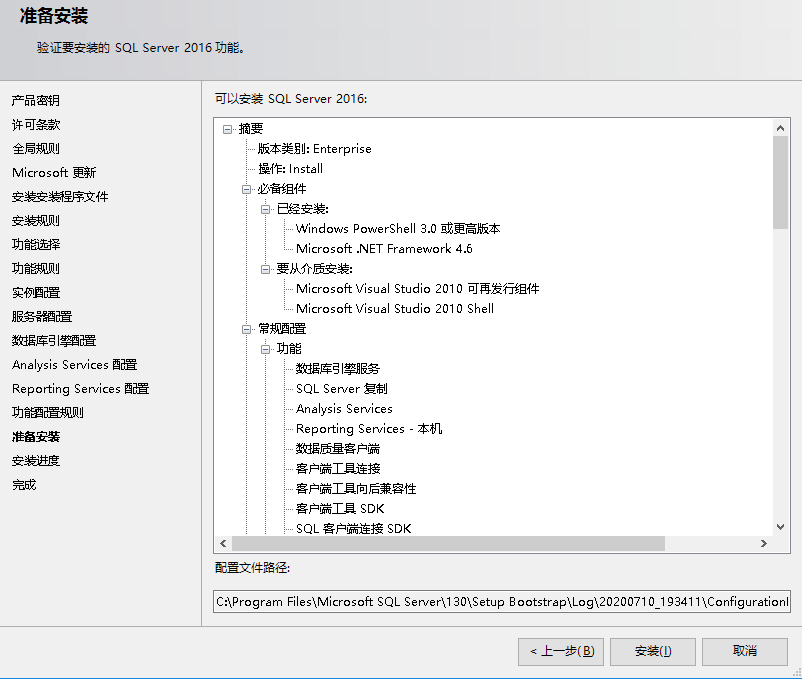Select 产品密钥 step in sidebar
The width and height of the screenshot is (802, 679).
[x=36, y=101]
